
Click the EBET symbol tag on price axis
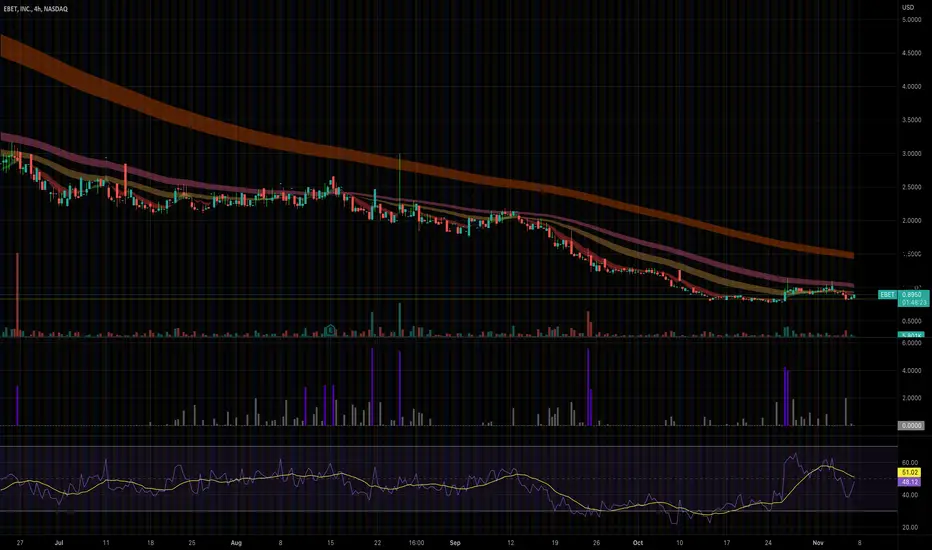887,294
